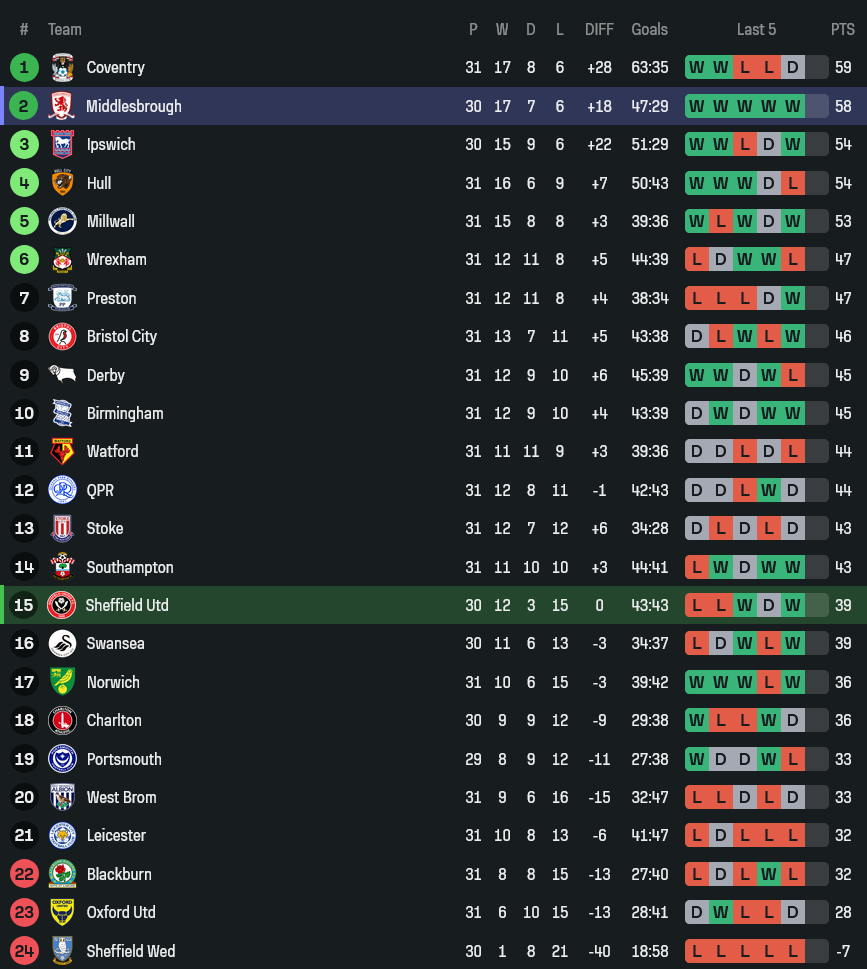Click the Southampton club crest
867x969 pixels.
coord(62,567)
